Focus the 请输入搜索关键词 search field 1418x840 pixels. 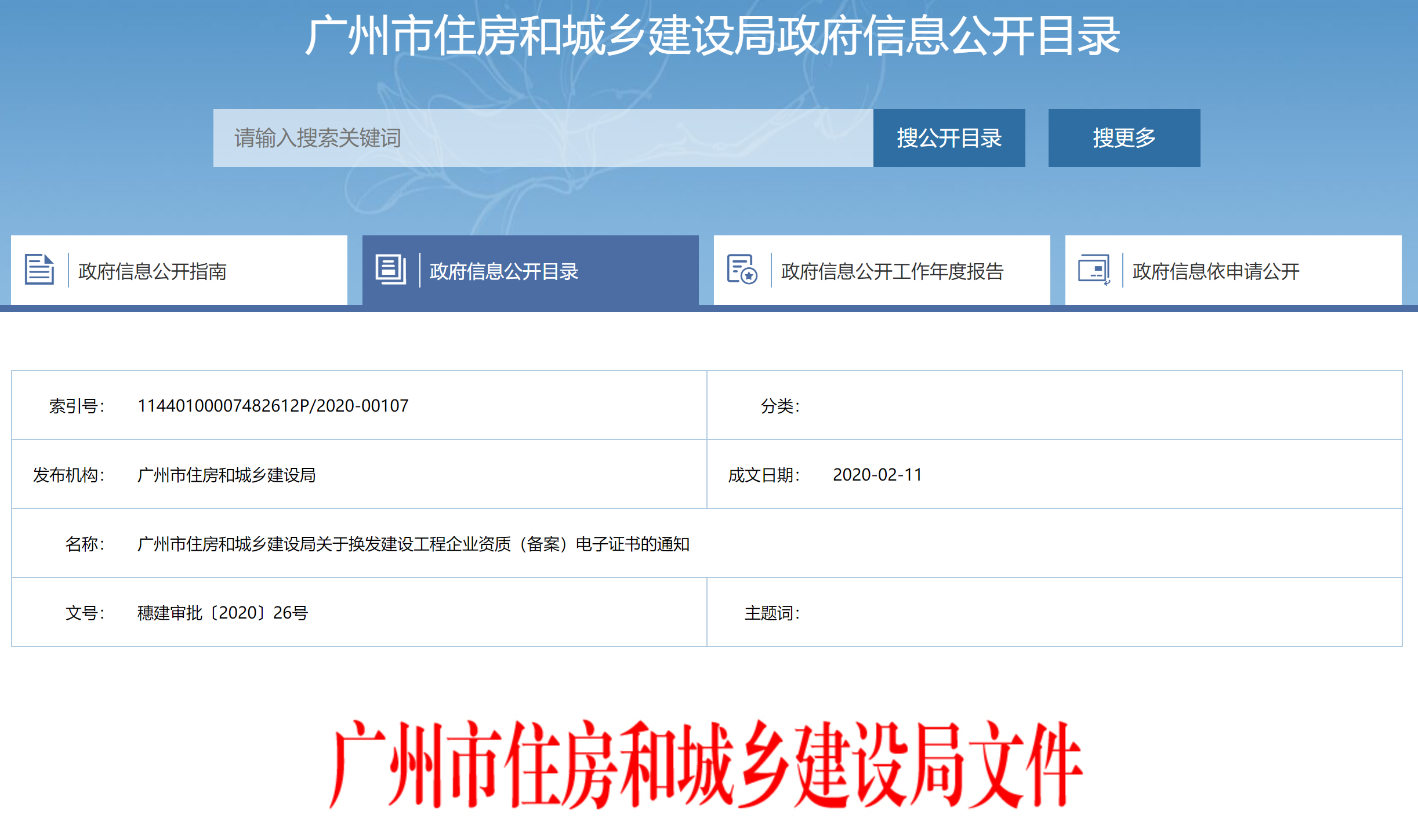(543, 138)
